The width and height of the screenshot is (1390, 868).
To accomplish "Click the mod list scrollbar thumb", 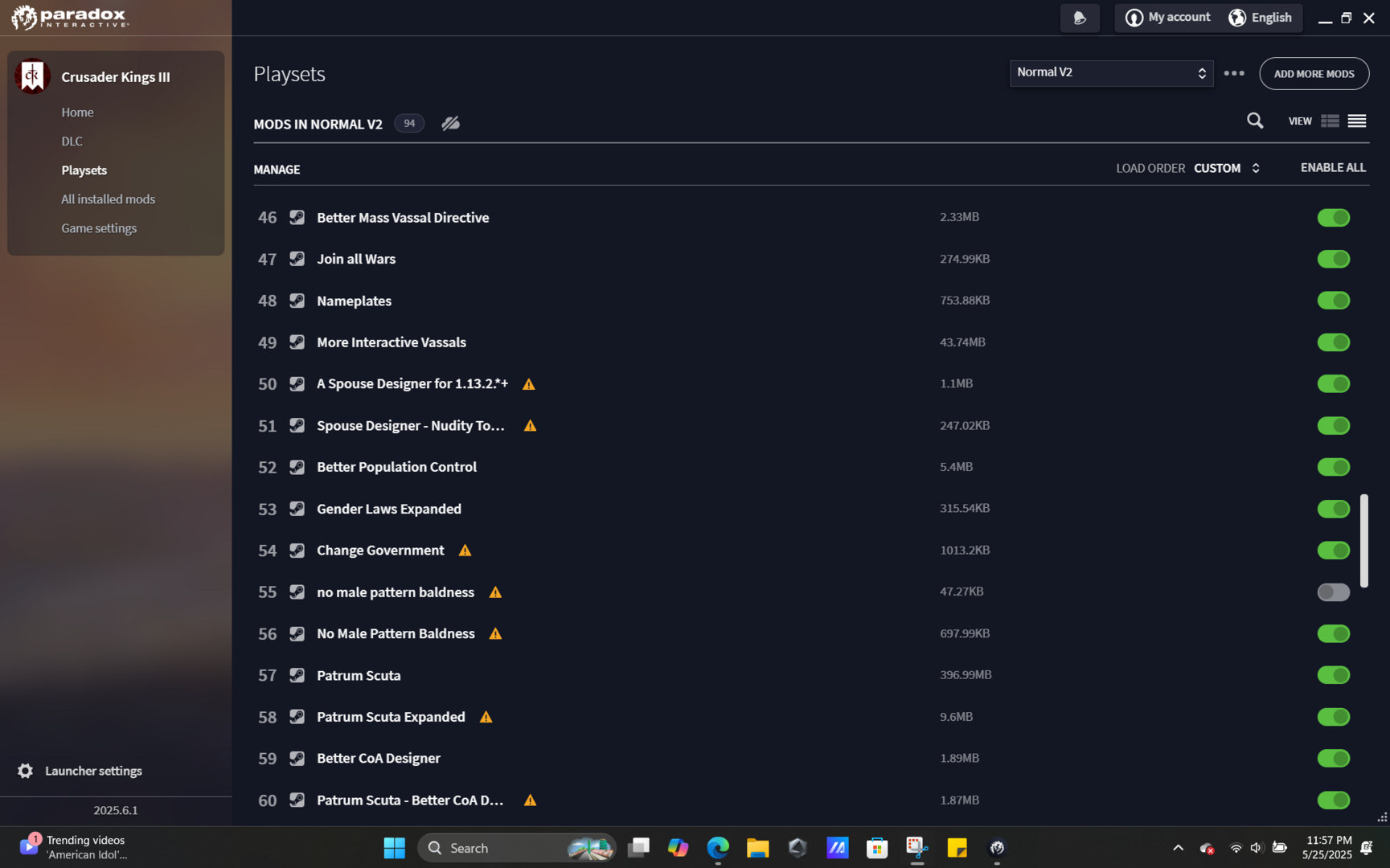I will click(x=1364, y=540).
